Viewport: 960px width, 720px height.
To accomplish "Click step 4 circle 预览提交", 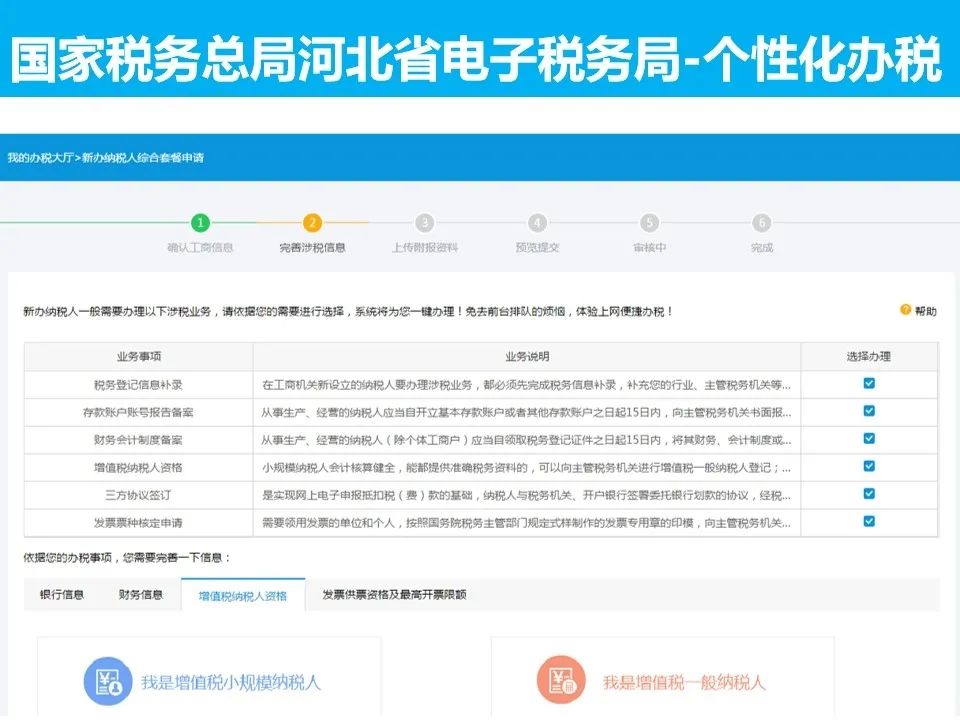I will pos(538,222).
